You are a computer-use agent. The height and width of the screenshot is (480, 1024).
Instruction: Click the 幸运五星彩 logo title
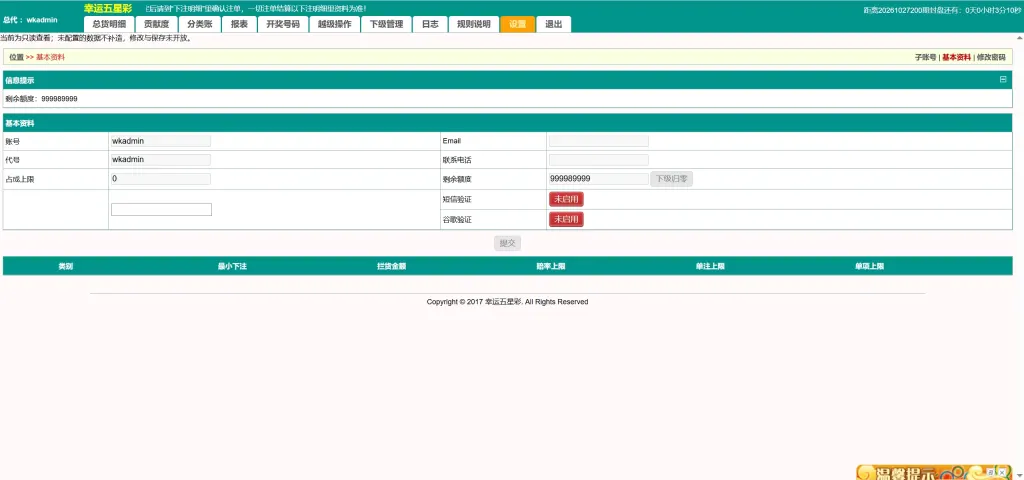tap(108, 8)
